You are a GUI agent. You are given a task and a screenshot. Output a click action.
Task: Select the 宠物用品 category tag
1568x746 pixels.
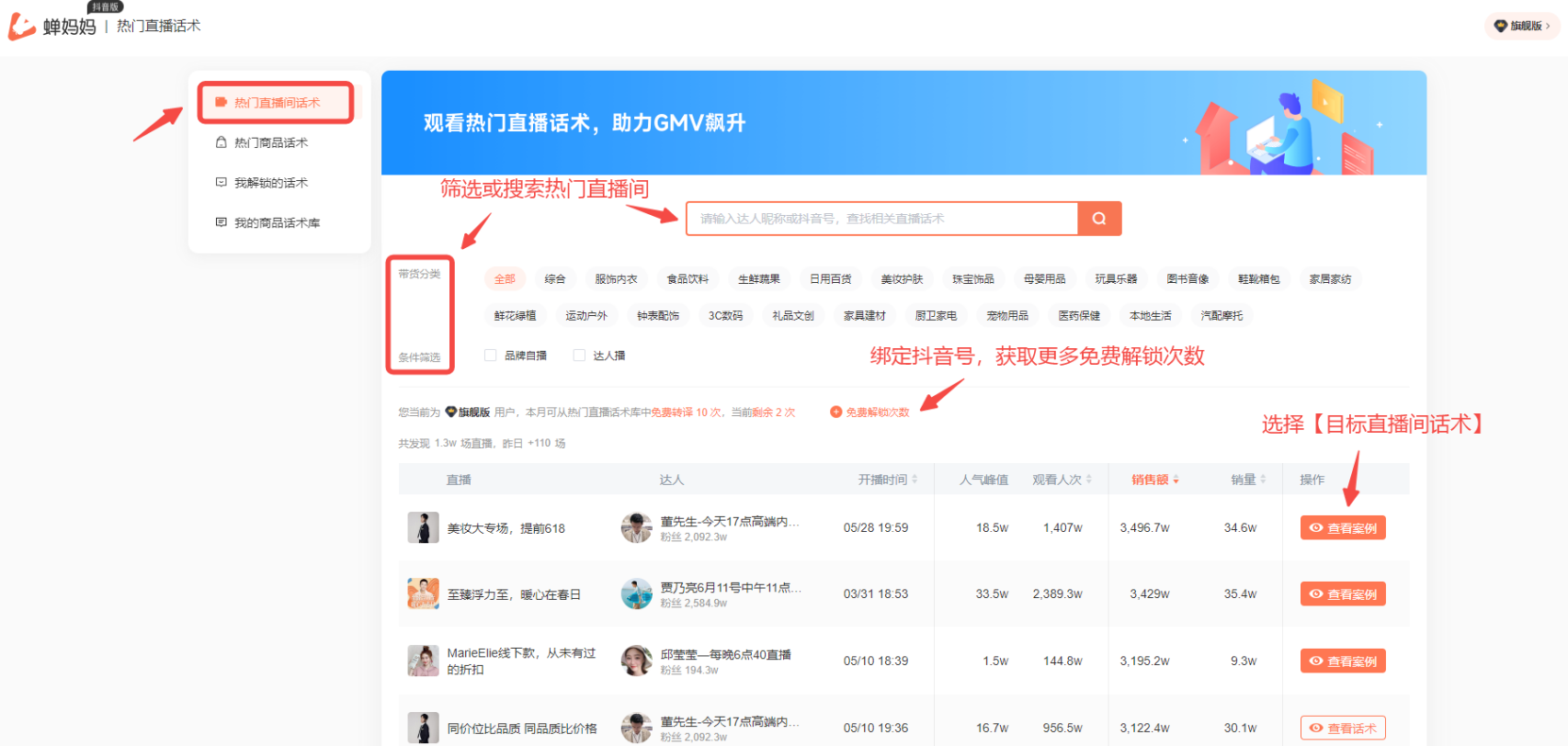coord(1007,315)
